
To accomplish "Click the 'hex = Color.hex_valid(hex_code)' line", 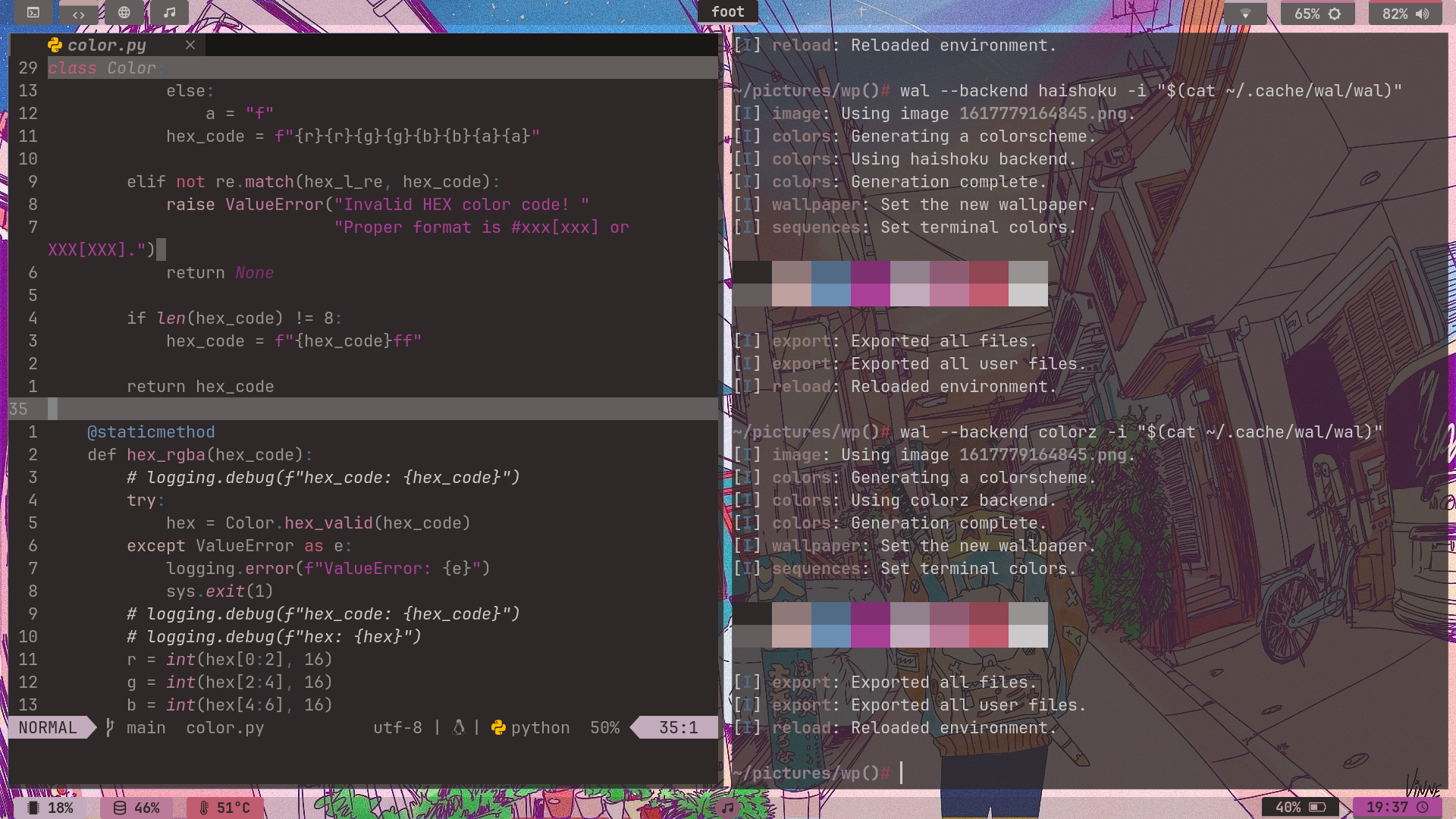I will coord(318,523).
